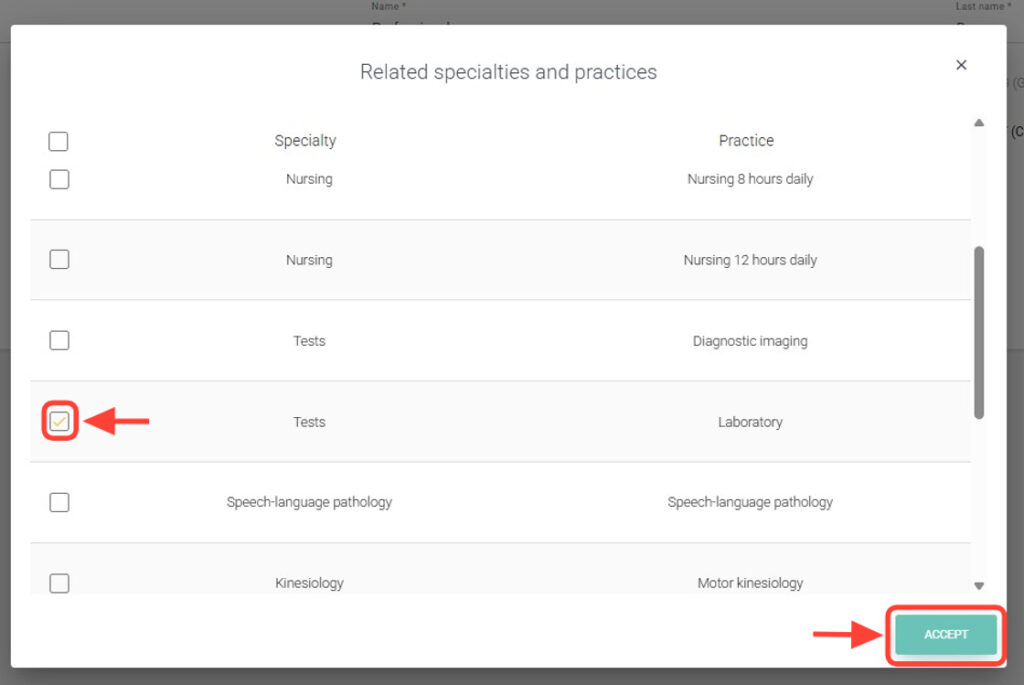This screenshot has height=685, width=1024.
Task: Check the Nursing 8 hours daily checkbox
Action: [x=59, y=180]
